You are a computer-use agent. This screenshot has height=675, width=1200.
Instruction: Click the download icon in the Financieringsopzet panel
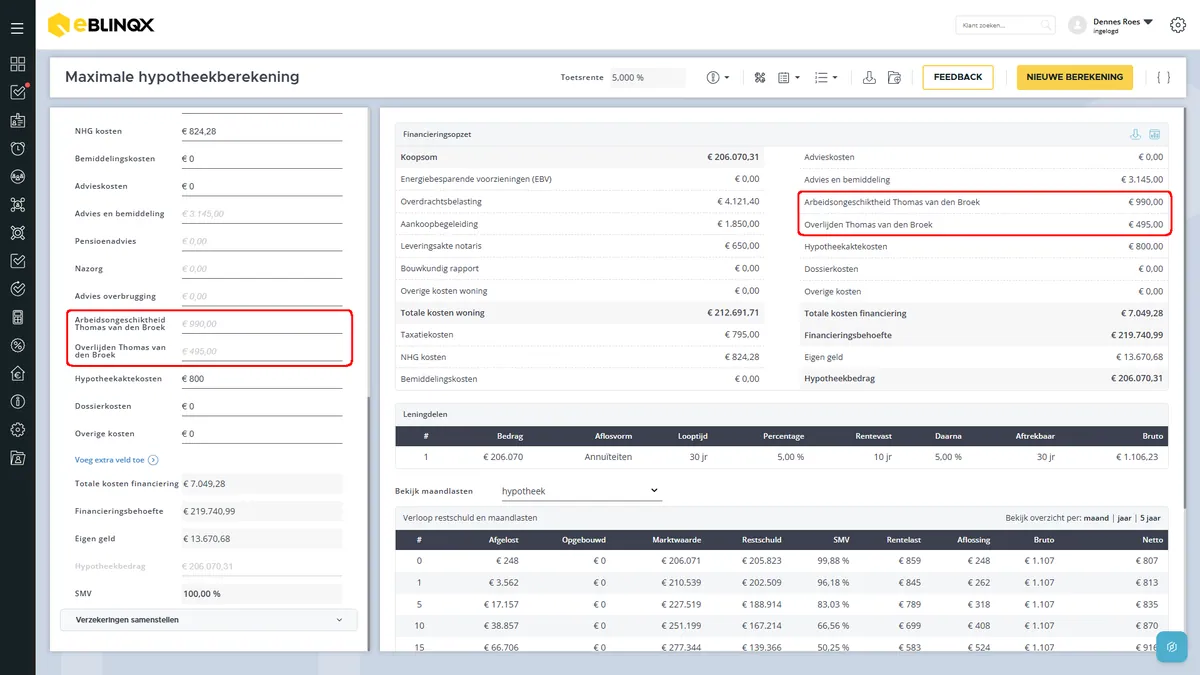pos(1135,135)
